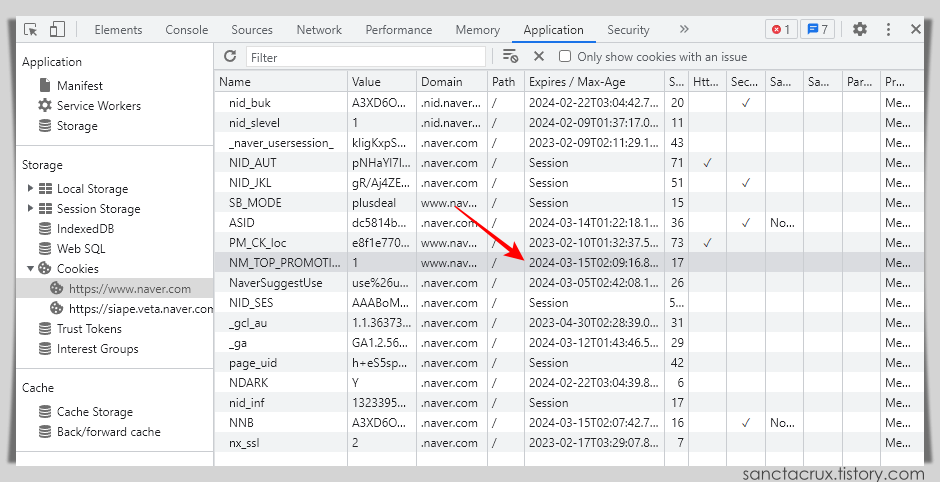Switch to the Performance tab
The height and width of the screenshot is (482, 940).
pos(399,29)
